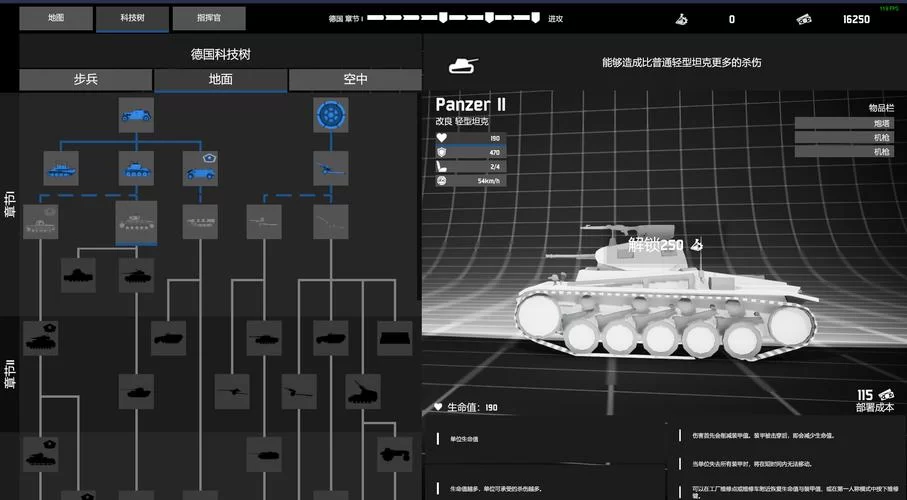Click the first shield marker on the chapter progress bar
The height and width of the screenshot is (500, 907).
443,18
